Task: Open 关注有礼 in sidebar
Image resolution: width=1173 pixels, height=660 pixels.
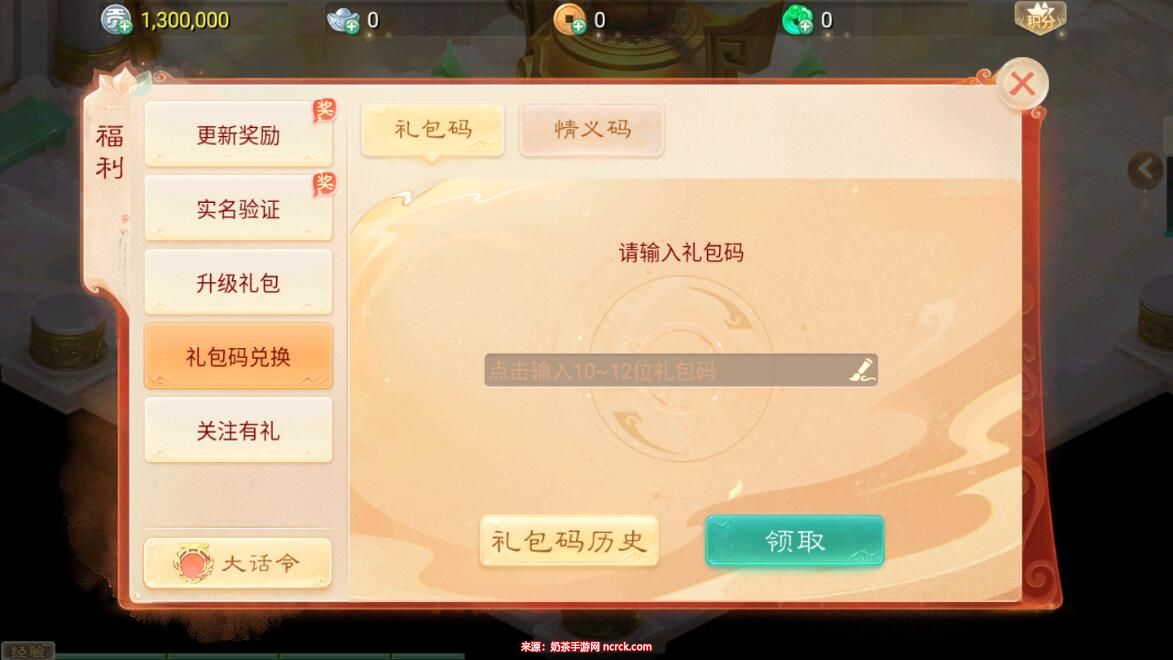Action: click(x=238, y=430)
